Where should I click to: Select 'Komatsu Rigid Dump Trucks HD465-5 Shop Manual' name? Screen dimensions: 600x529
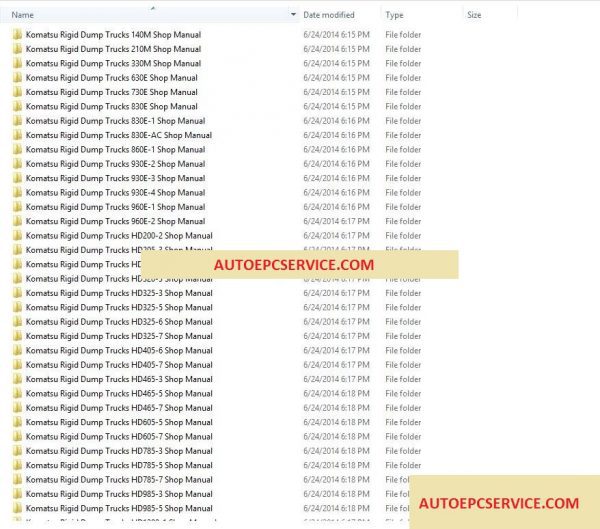(119, 393)
